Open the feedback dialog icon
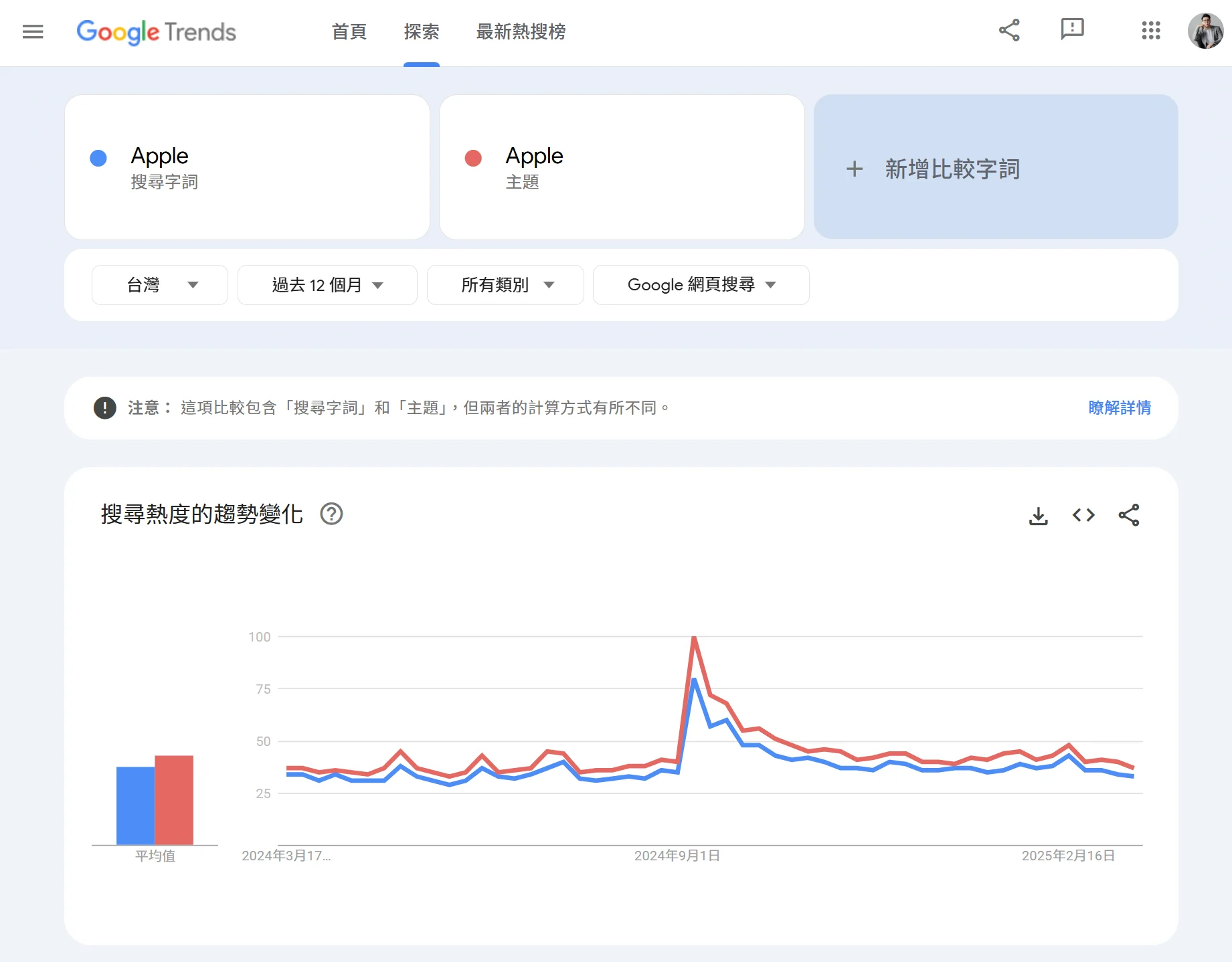 1073,30
